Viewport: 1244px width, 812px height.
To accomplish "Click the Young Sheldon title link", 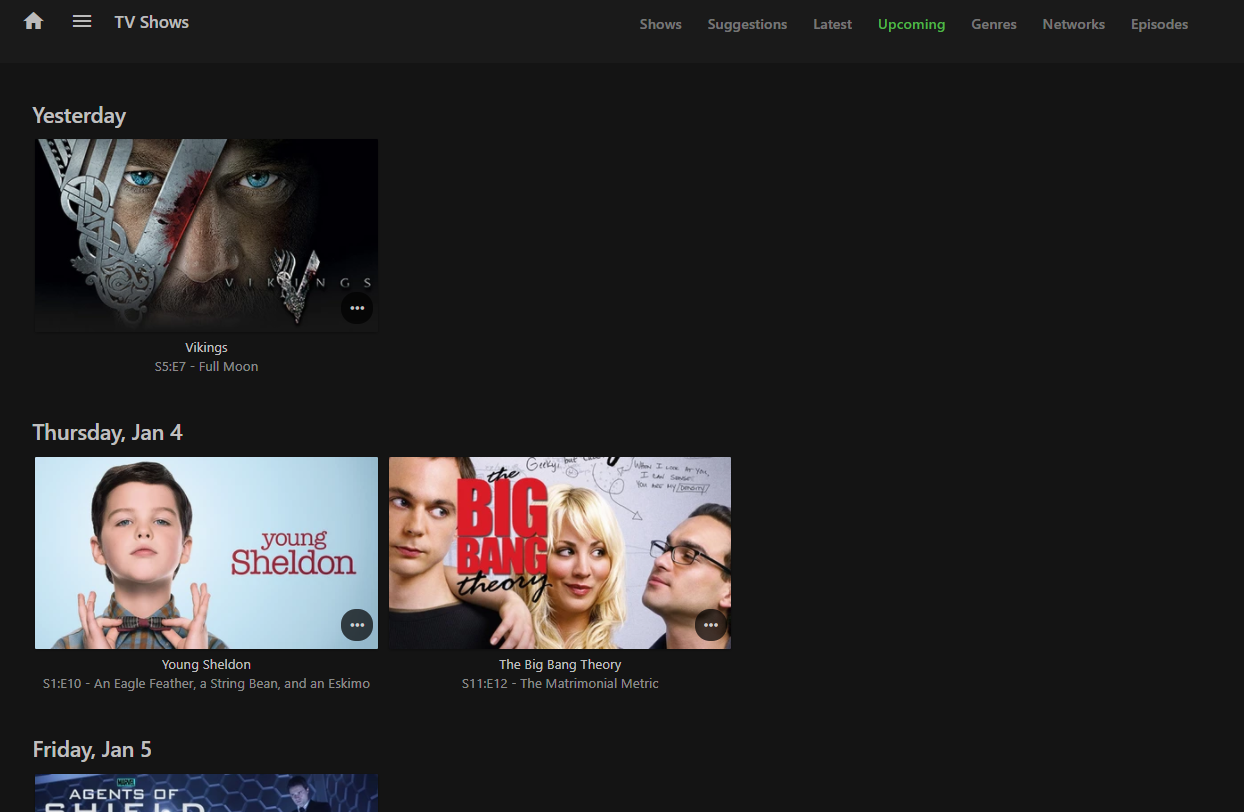I will [x=206, y=664].
